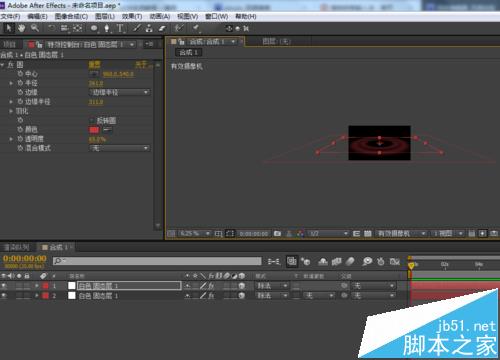Toggle motion blur icon in timeline

[350, 262]
